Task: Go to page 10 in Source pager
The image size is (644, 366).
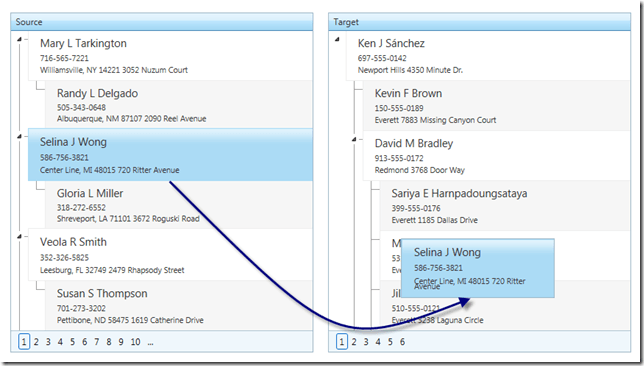Action: click(x=136, y=342)
